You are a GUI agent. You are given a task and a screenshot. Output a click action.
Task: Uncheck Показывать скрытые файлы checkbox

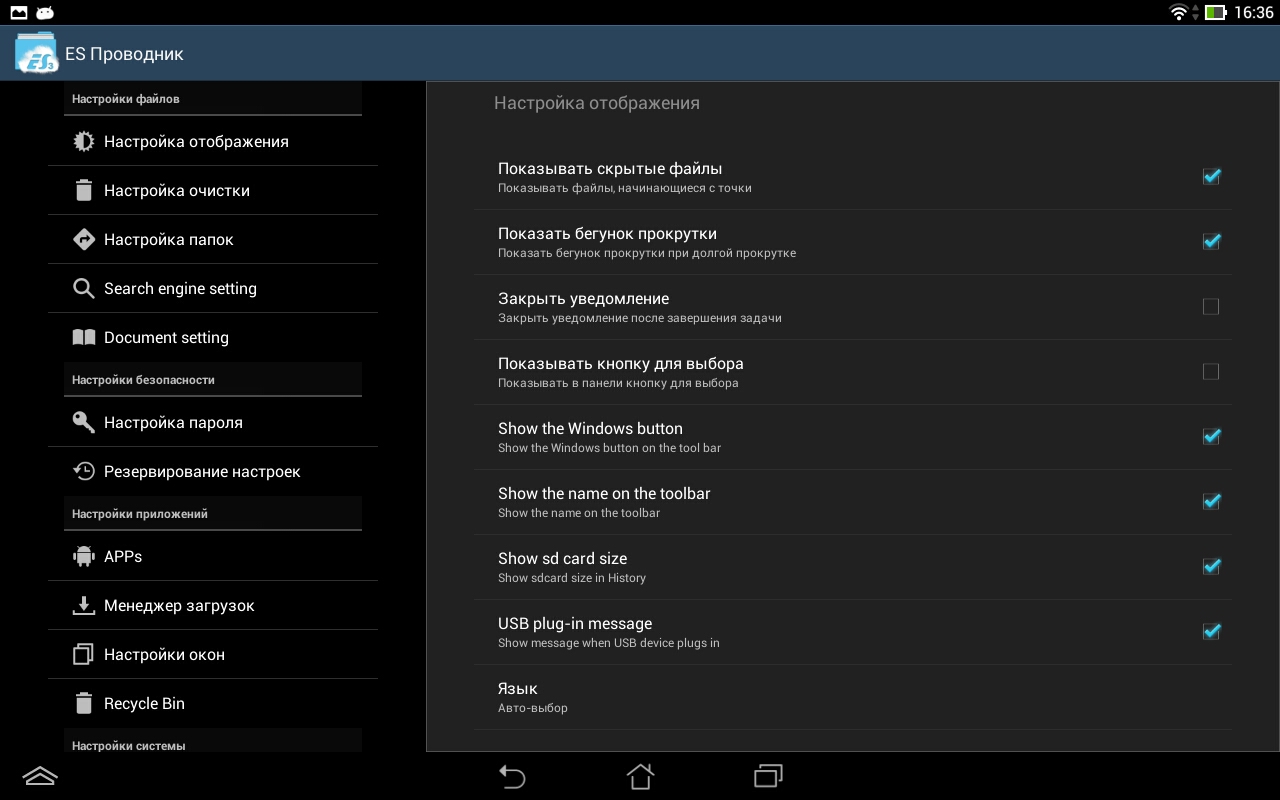(x=1211, y=177)
